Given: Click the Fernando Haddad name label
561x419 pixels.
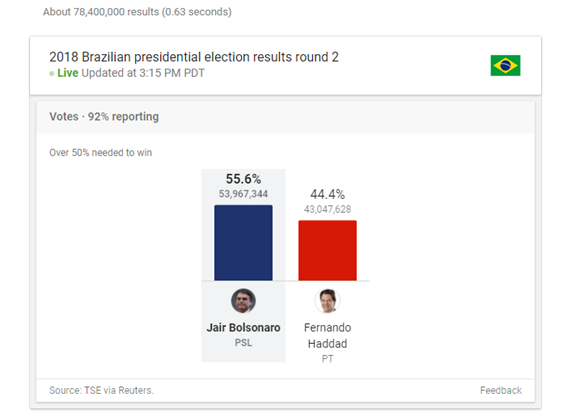Looking at the screenshot, I should pyautogui.click(x=327, y=335).
